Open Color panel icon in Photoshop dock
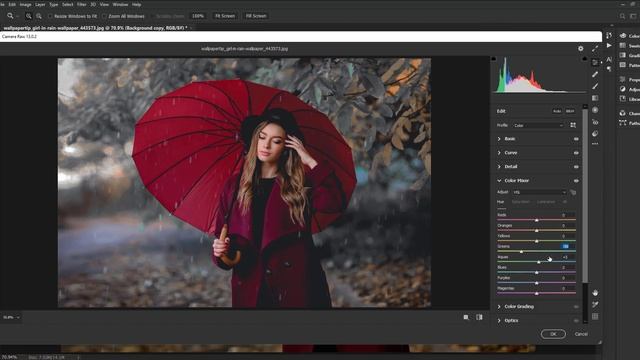This screenshot has width=640, height=360. pos(623,36)
